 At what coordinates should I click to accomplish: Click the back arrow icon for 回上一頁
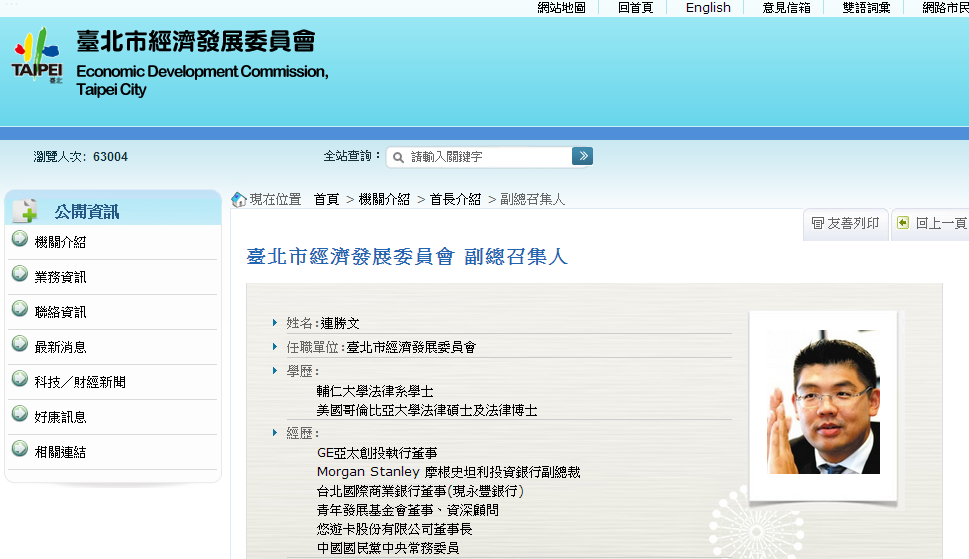pyautogui.click(x=903, y=222)
